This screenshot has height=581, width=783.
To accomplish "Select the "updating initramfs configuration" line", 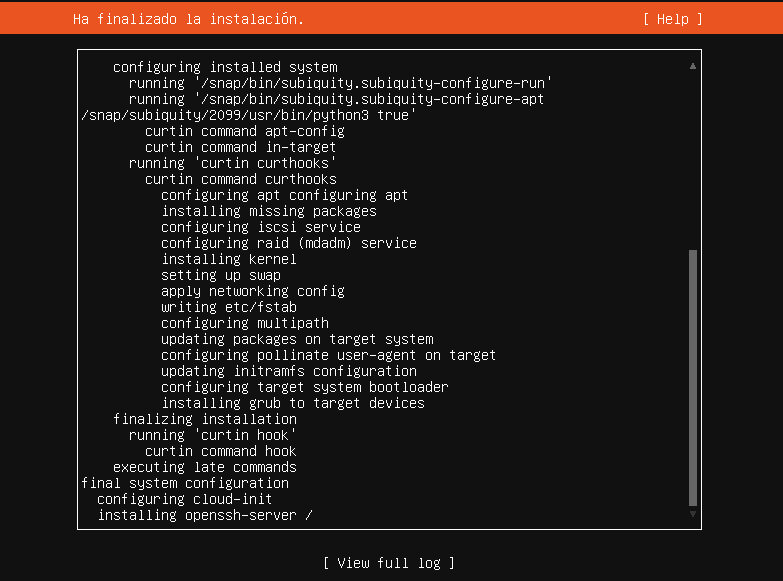I will click(289, 371).
